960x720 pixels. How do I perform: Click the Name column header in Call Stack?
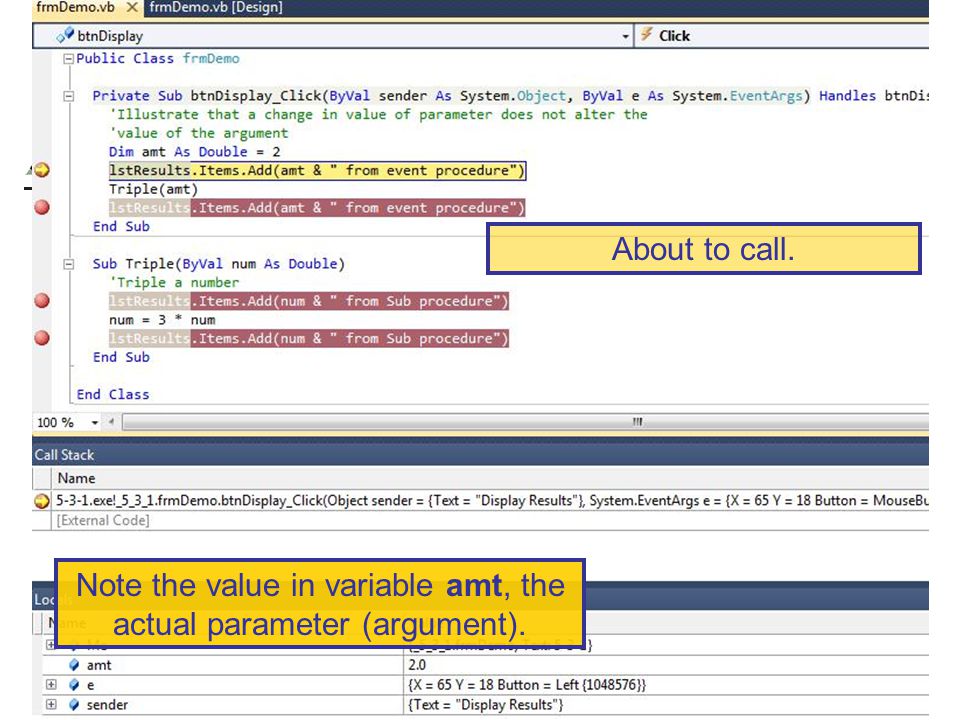tap(77, 478)
